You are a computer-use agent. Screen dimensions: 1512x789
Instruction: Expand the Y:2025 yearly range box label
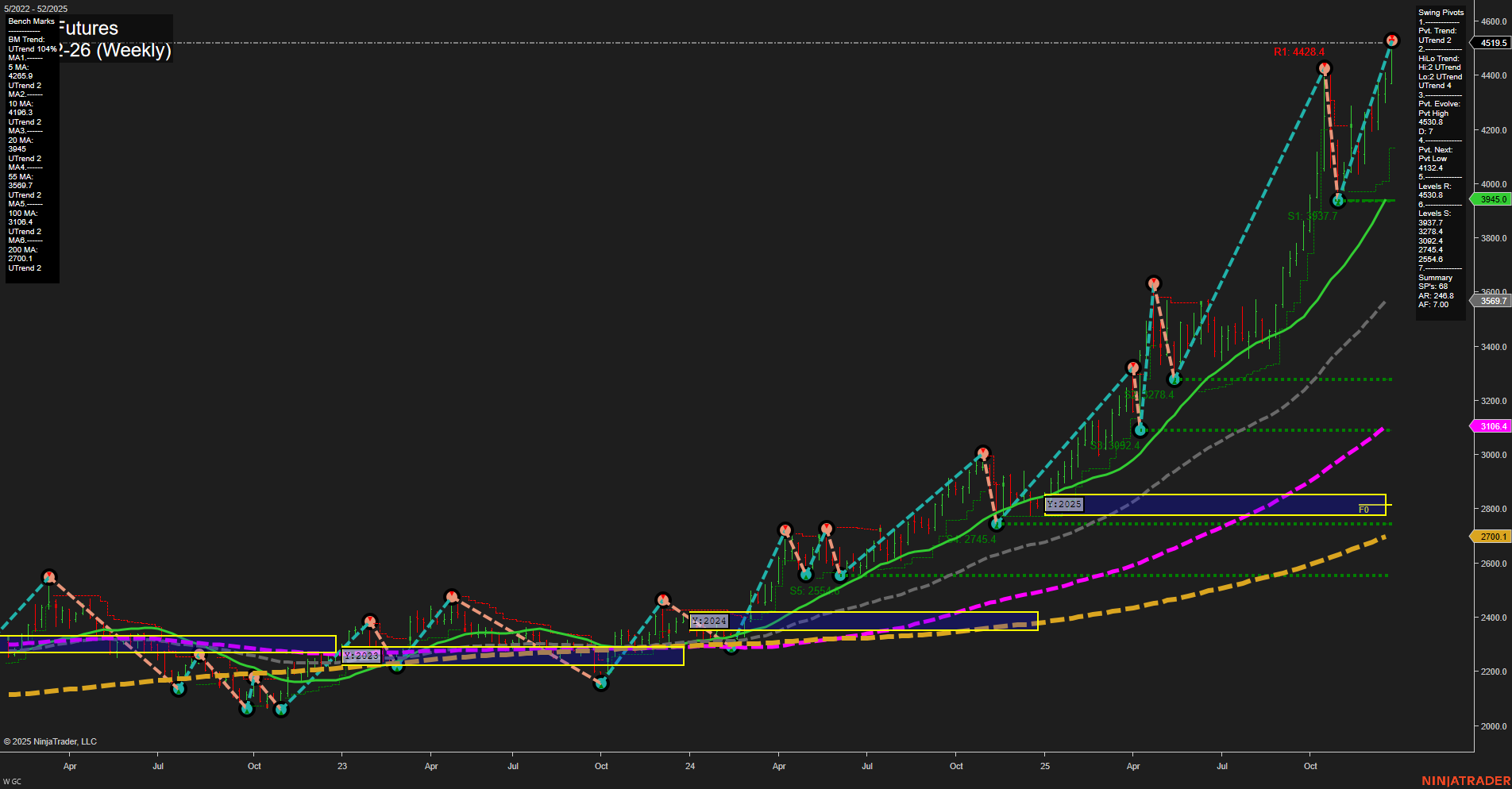[x=1064, y=503]
